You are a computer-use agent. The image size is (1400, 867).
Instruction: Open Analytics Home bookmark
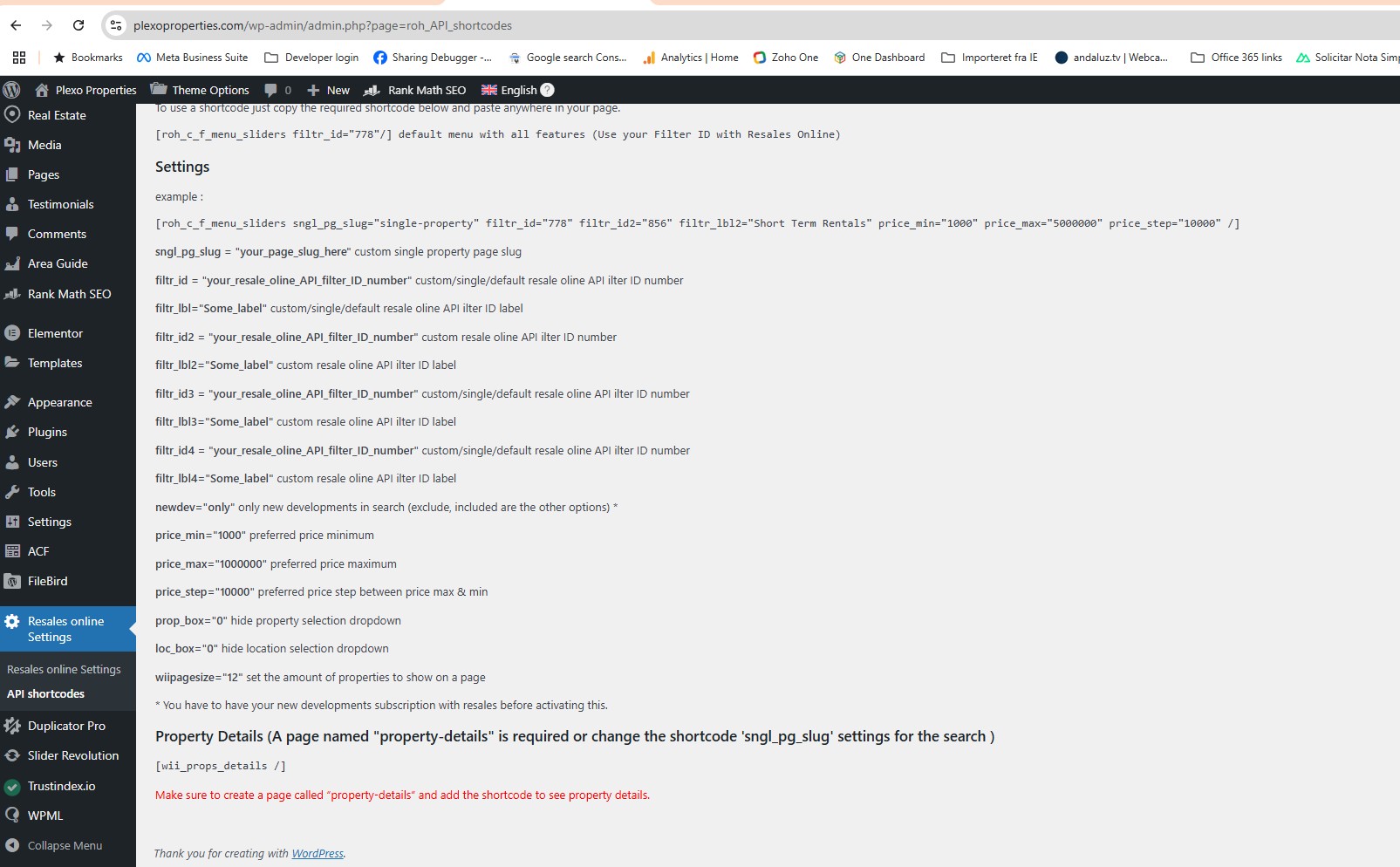pyautogui.click(x=691, y=58)
